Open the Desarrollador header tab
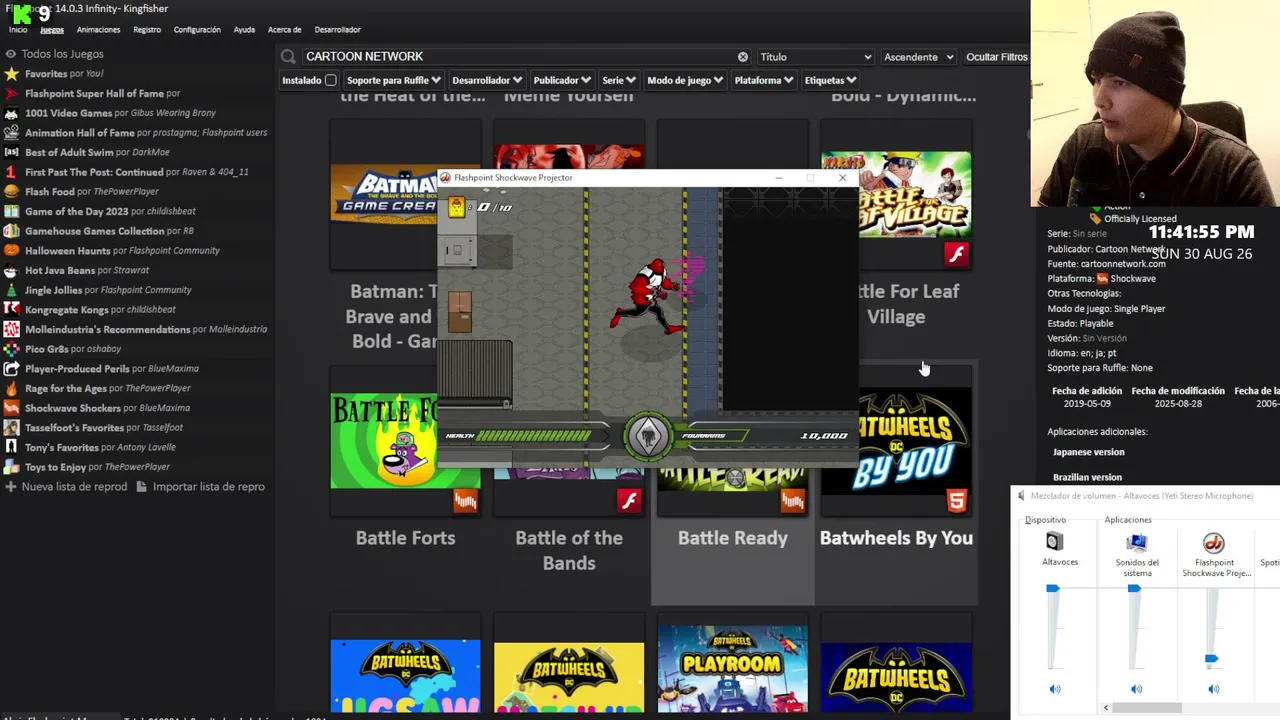1280x720 pixels. 337,30
